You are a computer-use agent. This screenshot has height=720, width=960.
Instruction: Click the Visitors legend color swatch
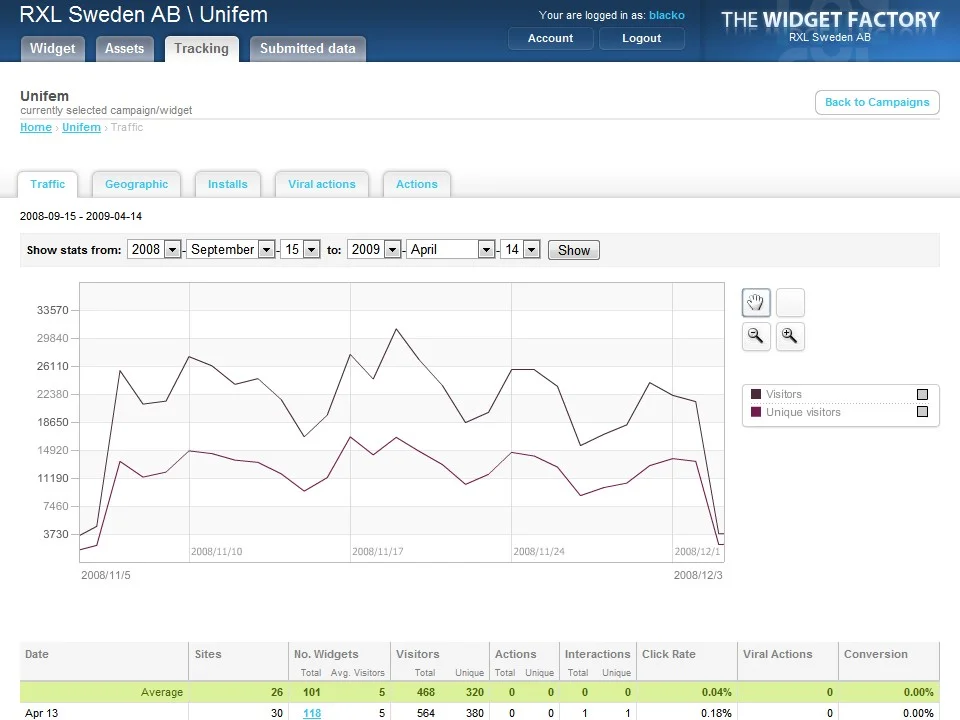click(756, 394)
